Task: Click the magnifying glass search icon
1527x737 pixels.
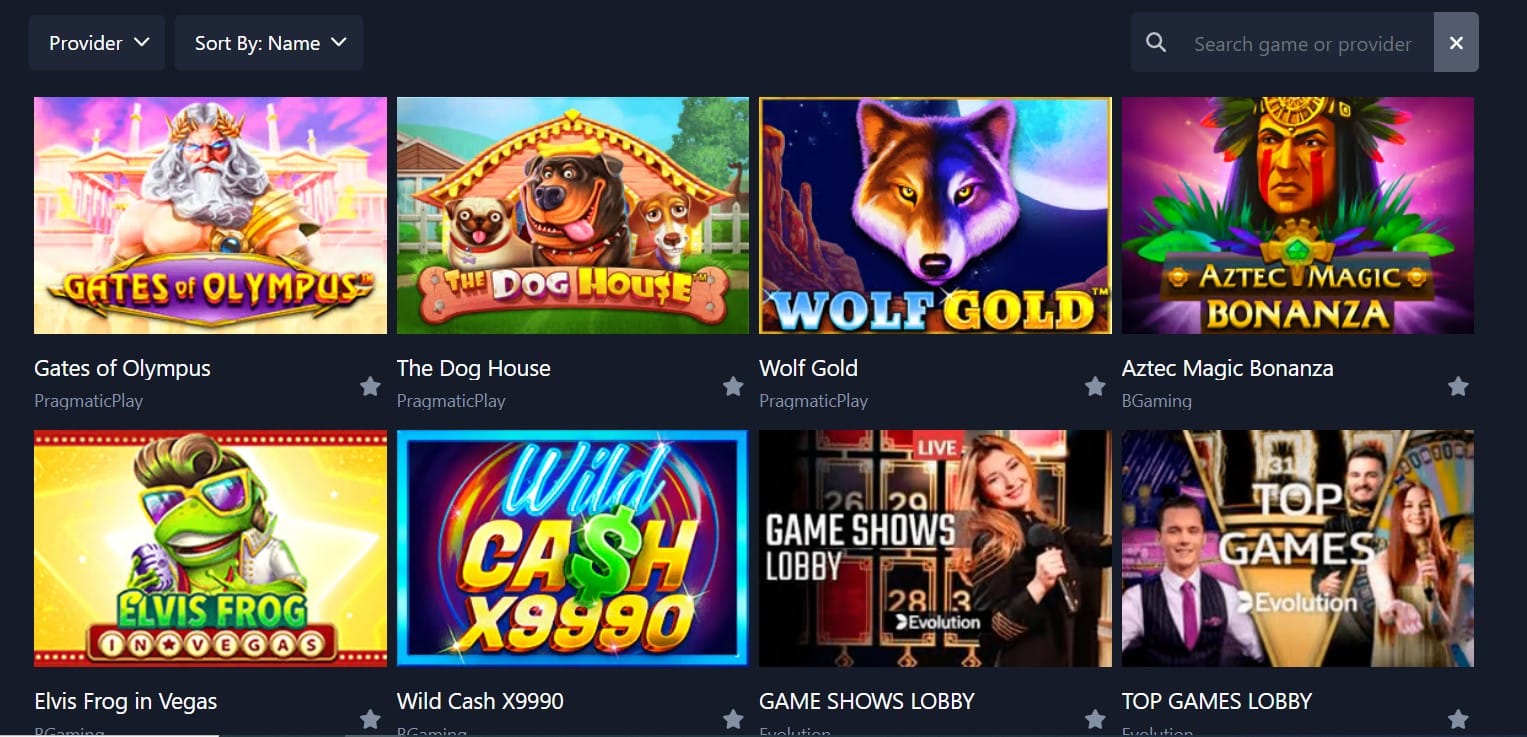Action: coord(1156,43)
